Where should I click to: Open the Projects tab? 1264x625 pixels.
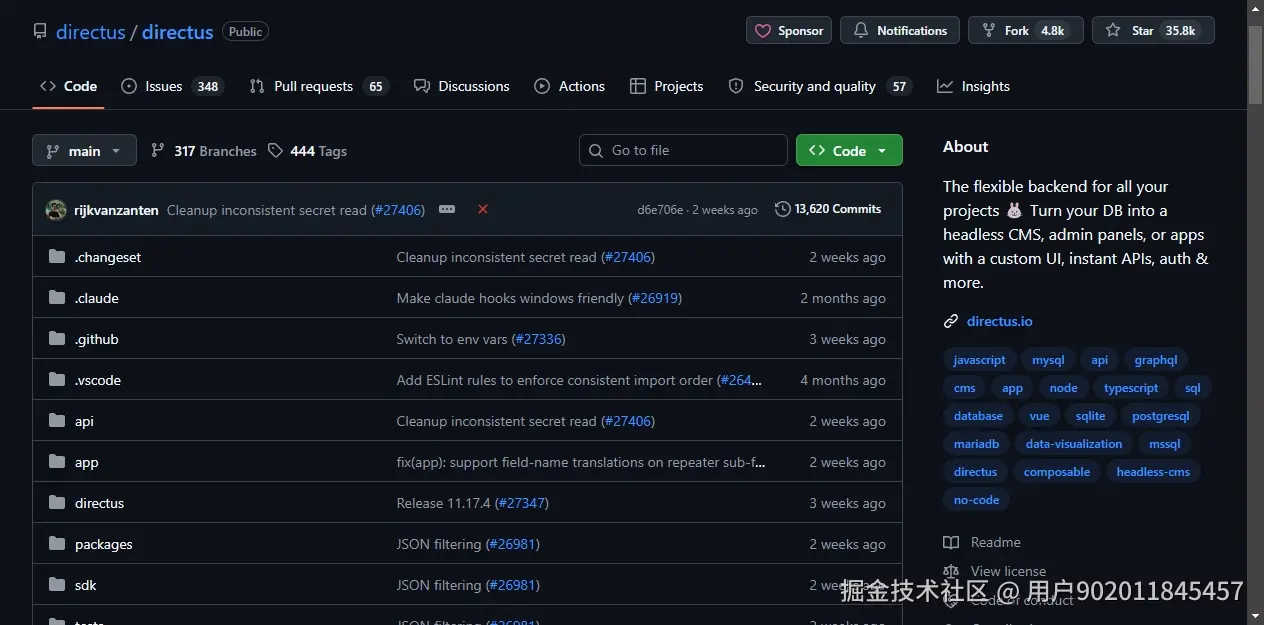pos(667,86)
